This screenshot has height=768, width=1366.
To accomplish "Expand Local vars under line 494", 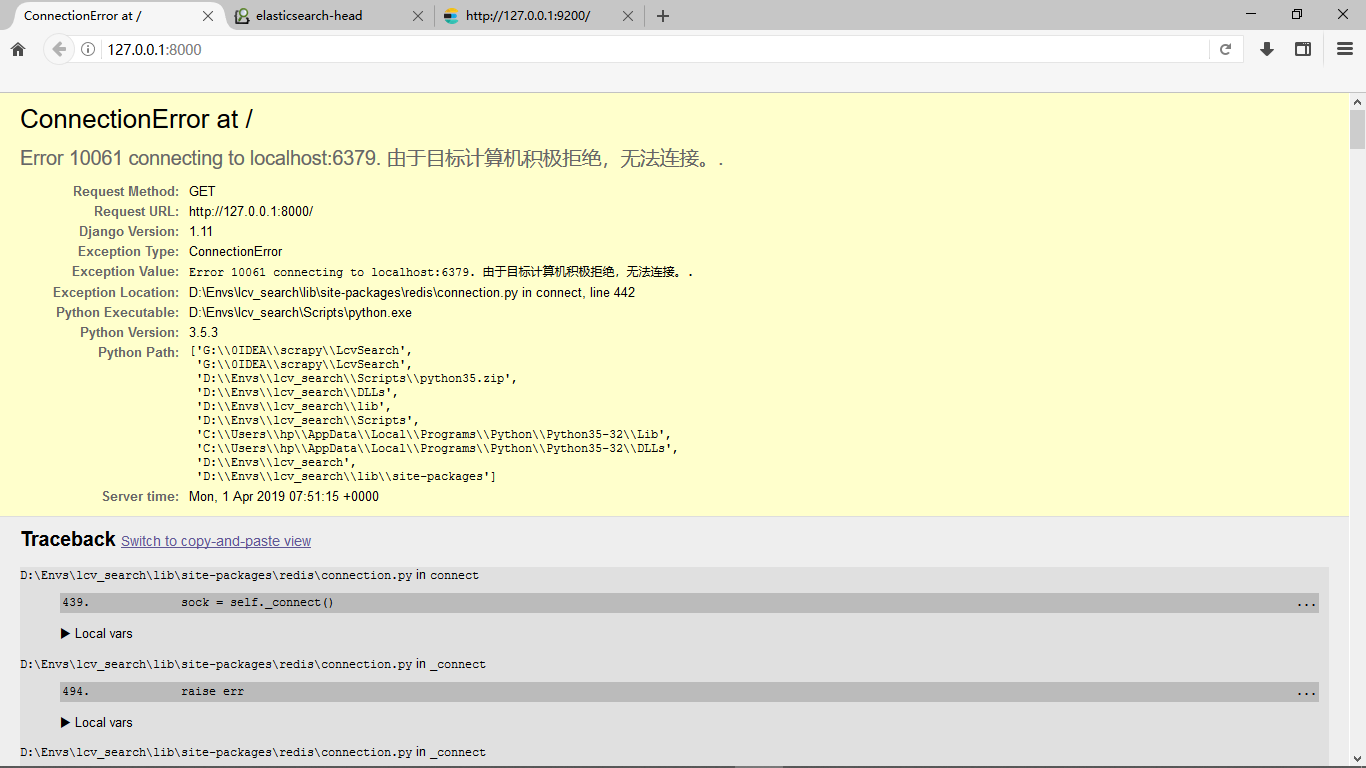I will pos(97,722).
